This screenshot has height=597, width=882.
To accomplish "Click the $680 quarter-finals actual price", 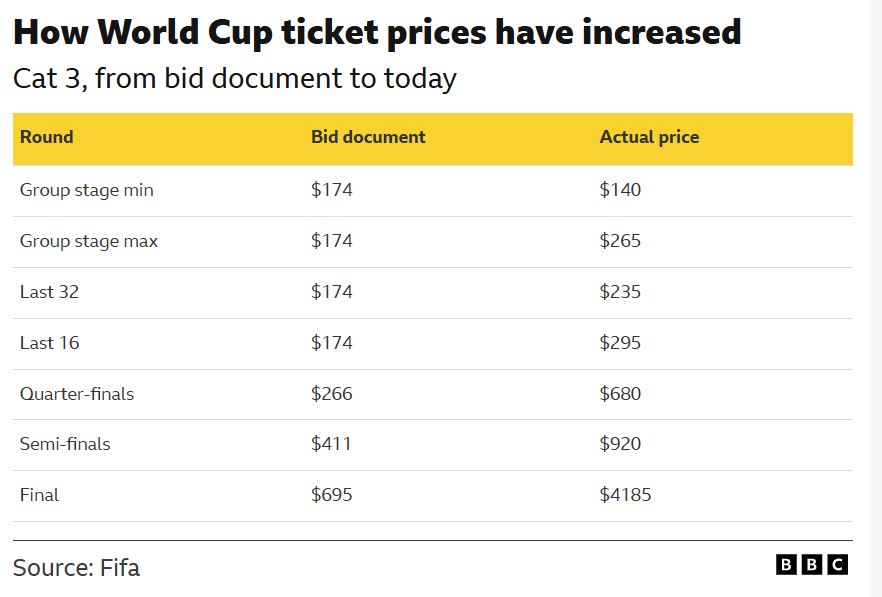I will tap(620, 394).
